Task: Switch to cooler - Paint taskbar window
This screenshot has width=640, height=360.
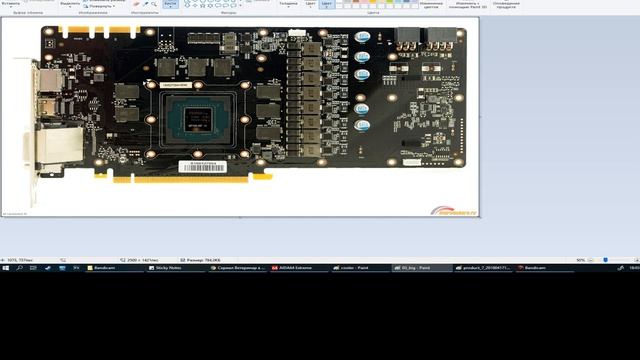Action: [360, 268]
